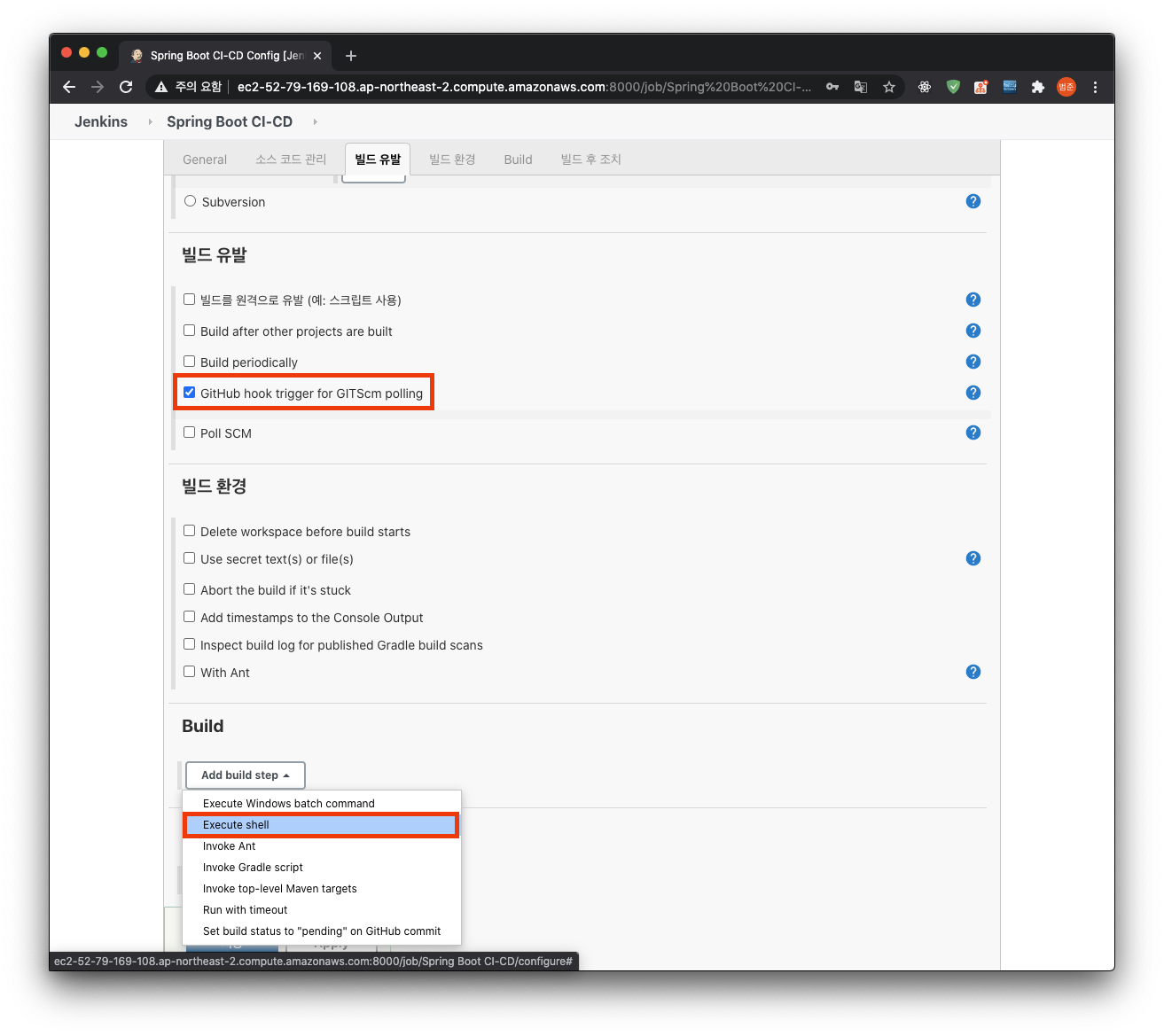Switch to 빌드 후 조치 tab
The width and height of the screenshot is (1164, 1036).
pos(590,160)
